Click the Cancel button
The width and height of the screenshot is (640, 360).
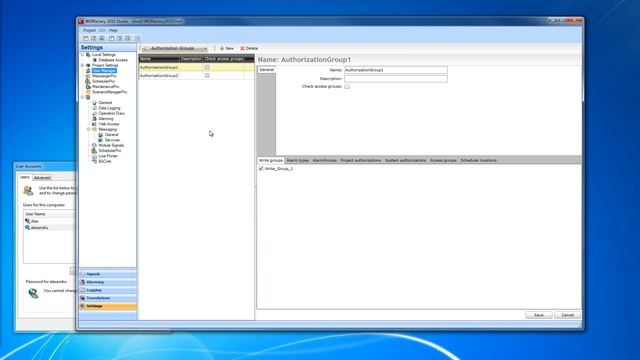coord(567,315)
